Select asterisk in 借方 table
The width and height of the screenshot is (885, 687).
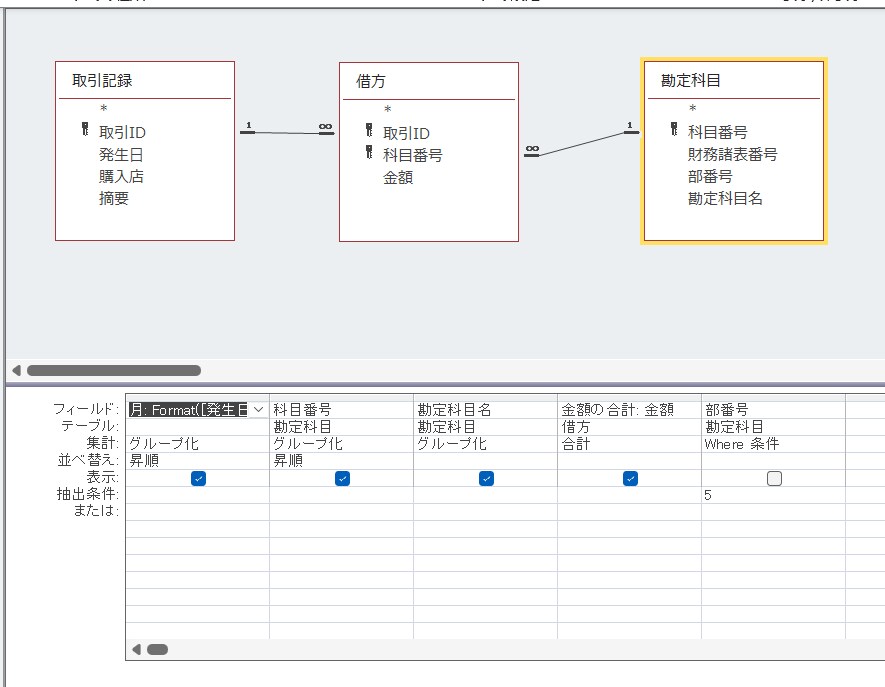[388, 110]
